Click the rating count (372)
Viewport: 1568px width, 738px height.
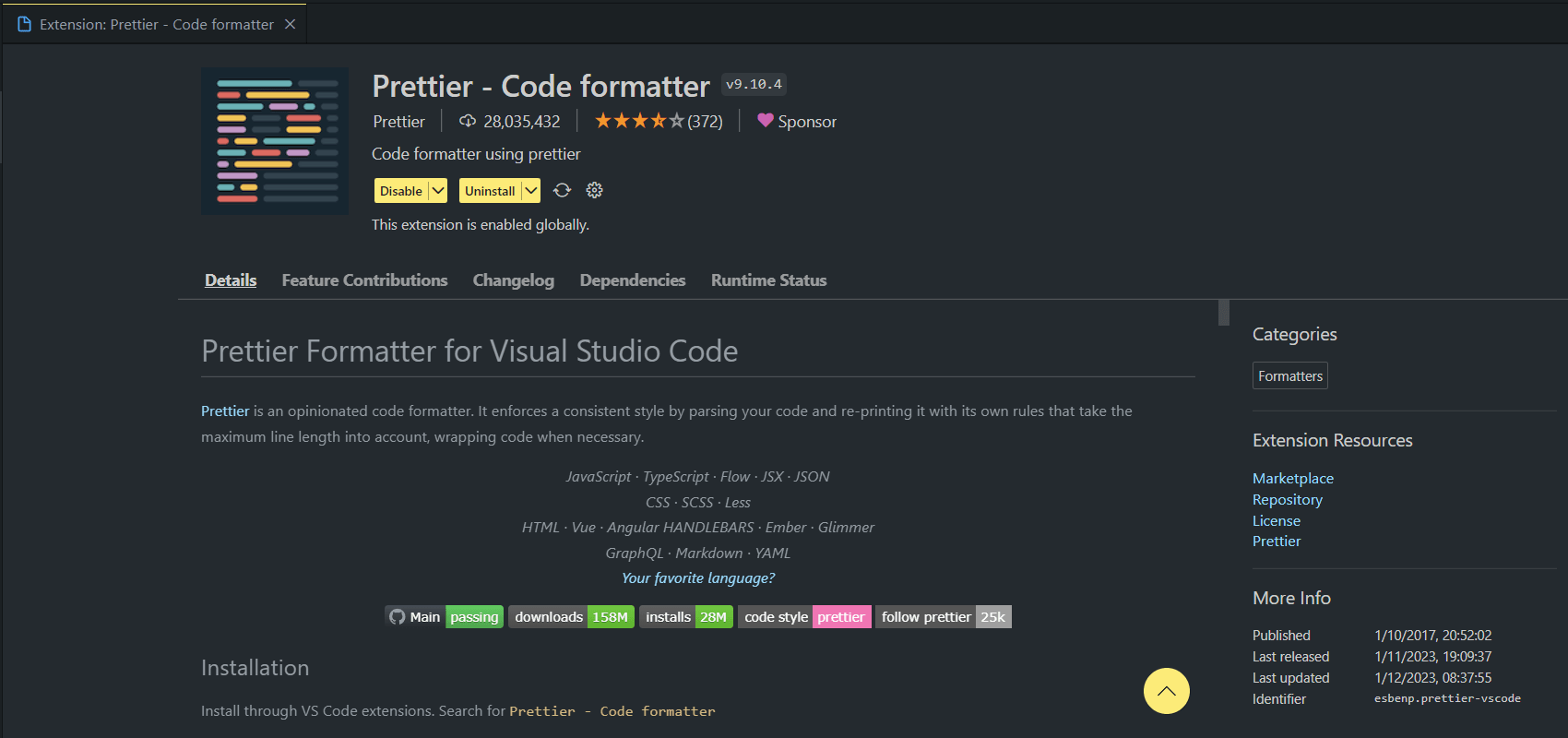[x=706, y=122]
